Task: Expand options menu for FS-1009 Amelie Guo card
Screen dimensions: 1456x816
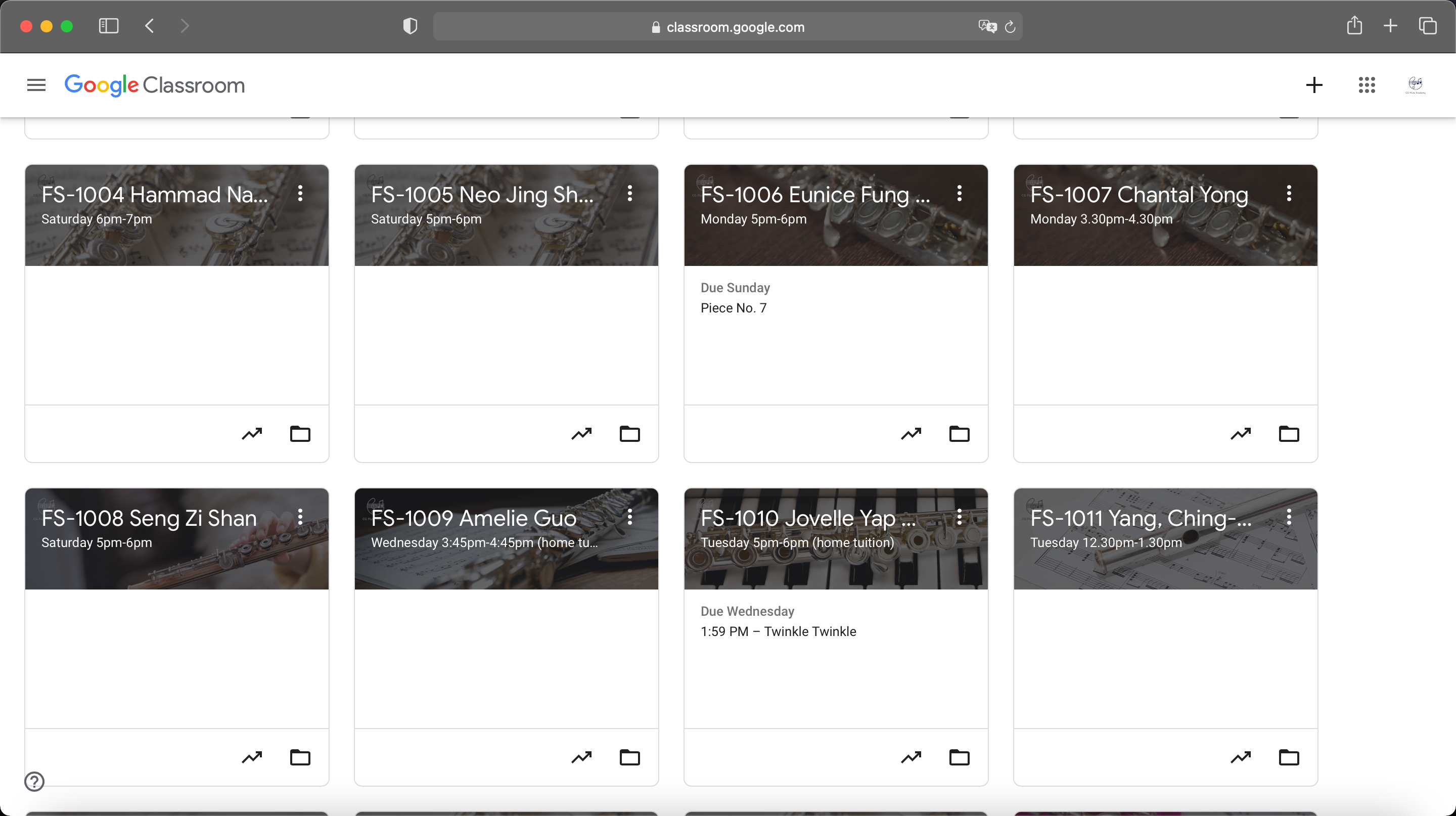Action: point(629,517)
